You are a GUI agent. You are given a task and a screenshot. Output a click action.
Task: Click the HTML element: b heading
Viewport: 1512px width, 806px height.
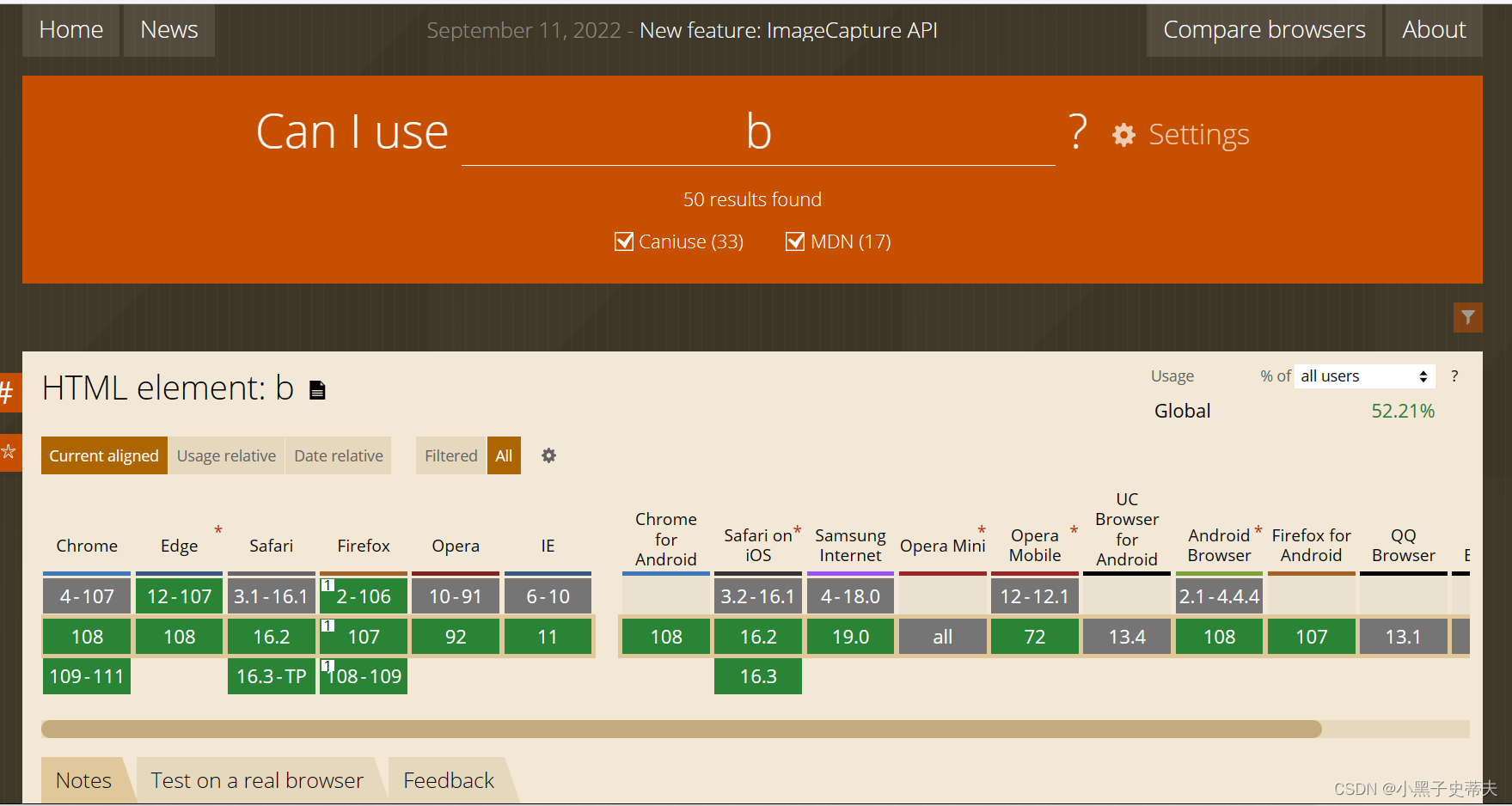pyautogui.click(x=168, y=388)
